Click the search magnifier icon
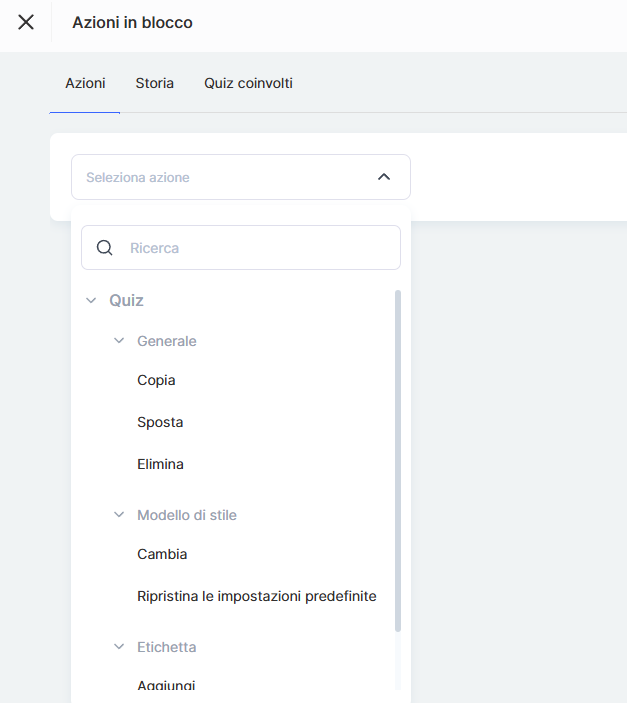 pos(104,248)
